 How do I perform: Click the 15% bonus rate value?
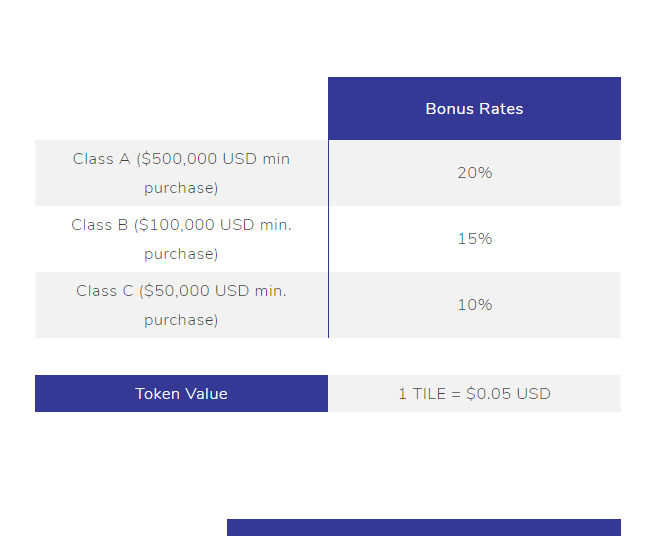click(474, 239)
